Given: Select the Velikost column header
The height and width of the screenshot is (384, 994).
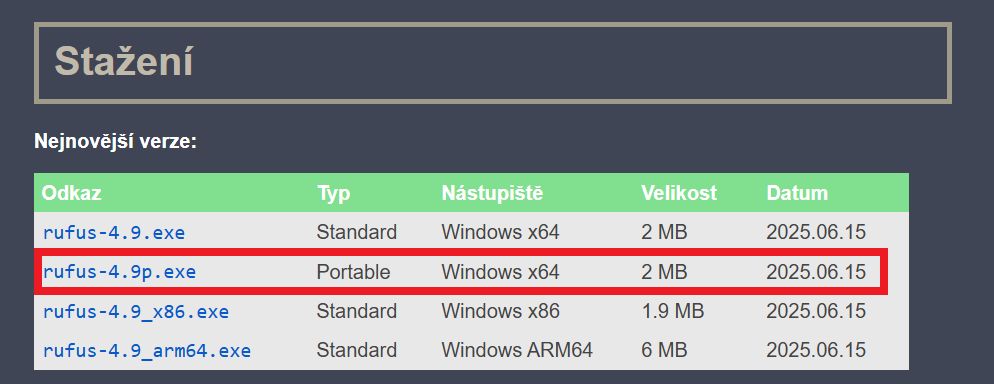Looking at the screenshot, I should pyautogui.click(x=679, y=193).
